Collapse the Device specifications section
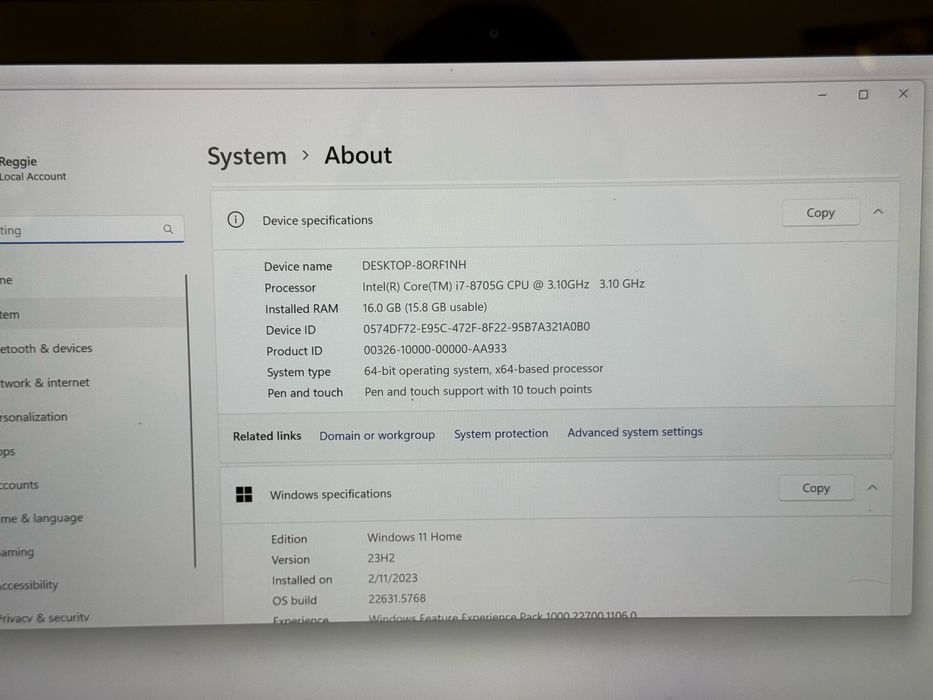This screenshot has height=700, width=933. coord(878,211)
